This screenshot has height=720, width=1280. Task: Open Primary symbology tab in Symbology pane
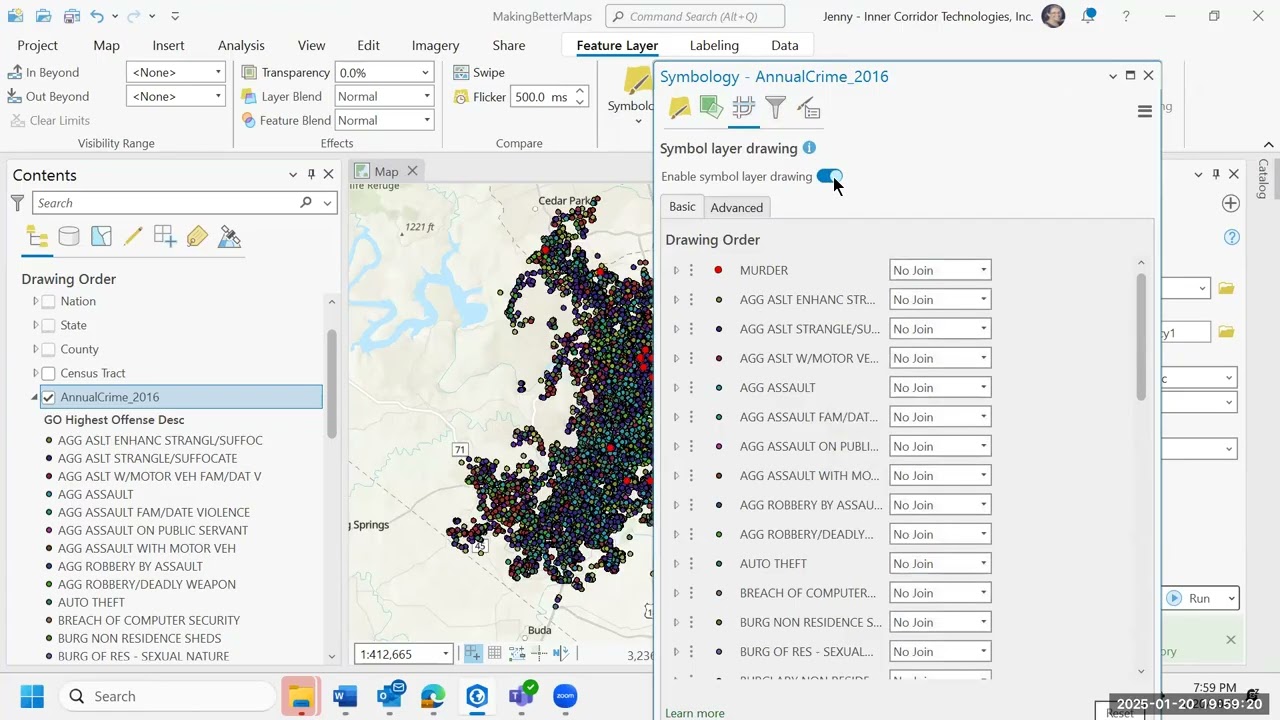tap(679, 107)
